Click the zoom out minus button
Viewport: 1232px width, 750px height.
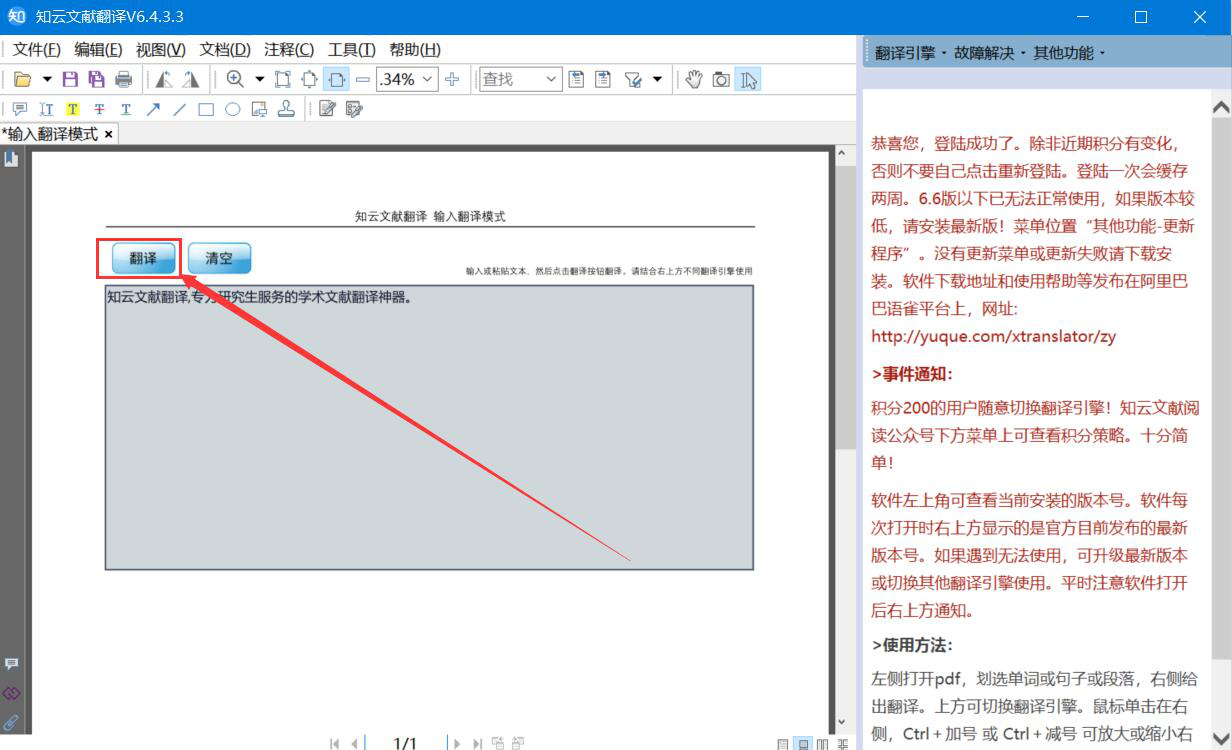363,79
